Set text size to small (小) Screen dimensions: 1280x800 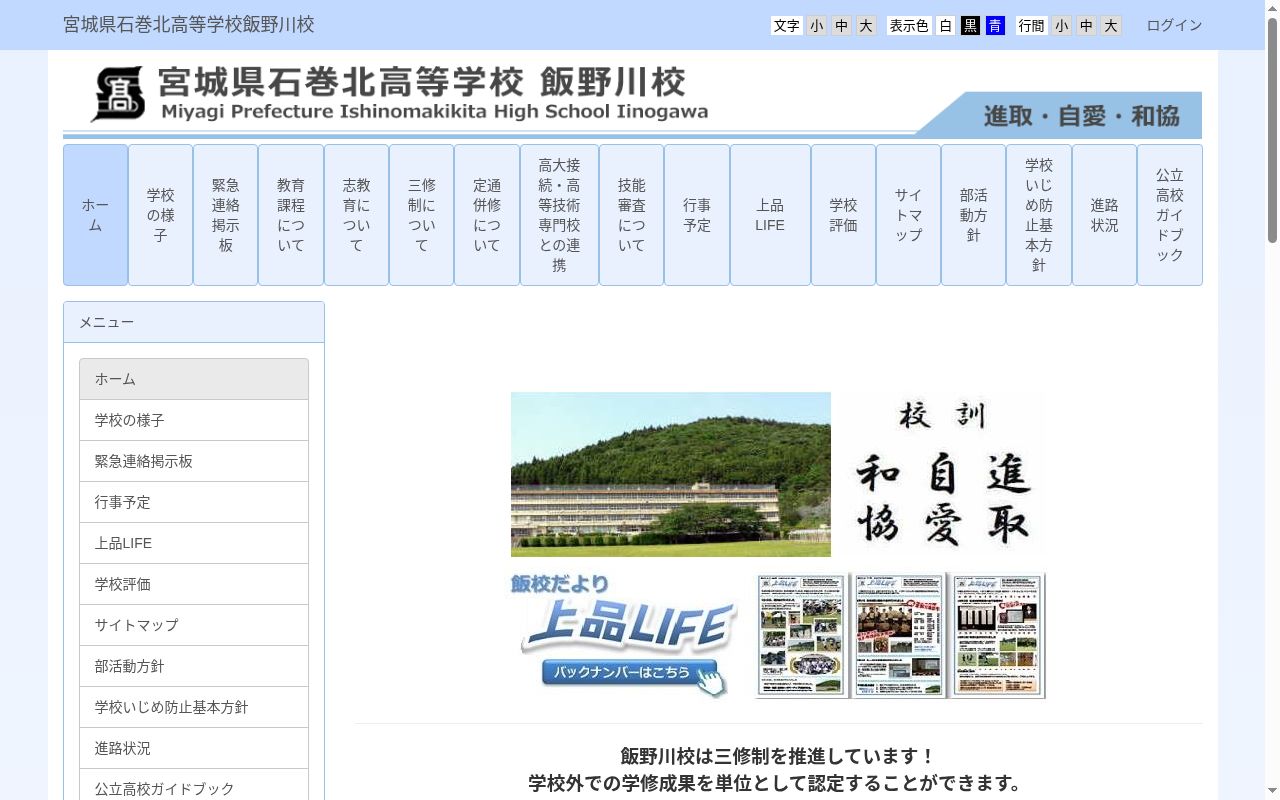point(817,26)
